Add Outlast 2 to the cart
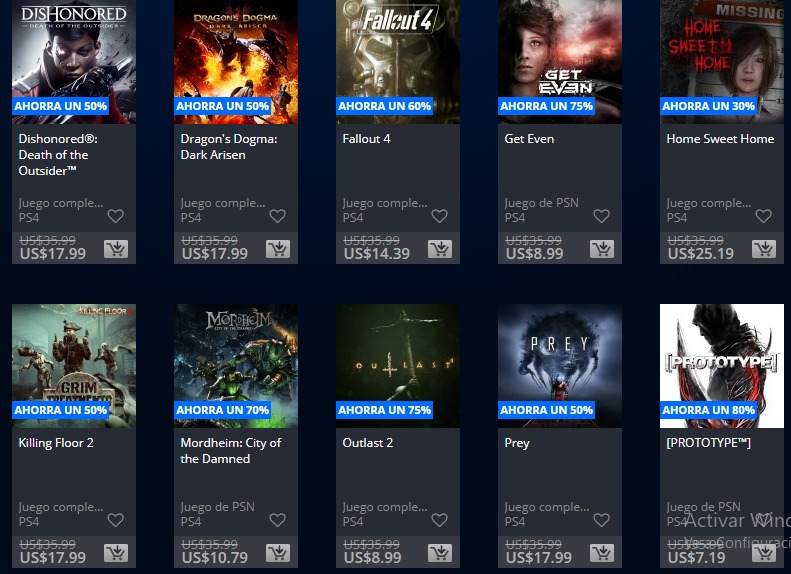This screenshot has width=791, height=574. tap(440, 553)
